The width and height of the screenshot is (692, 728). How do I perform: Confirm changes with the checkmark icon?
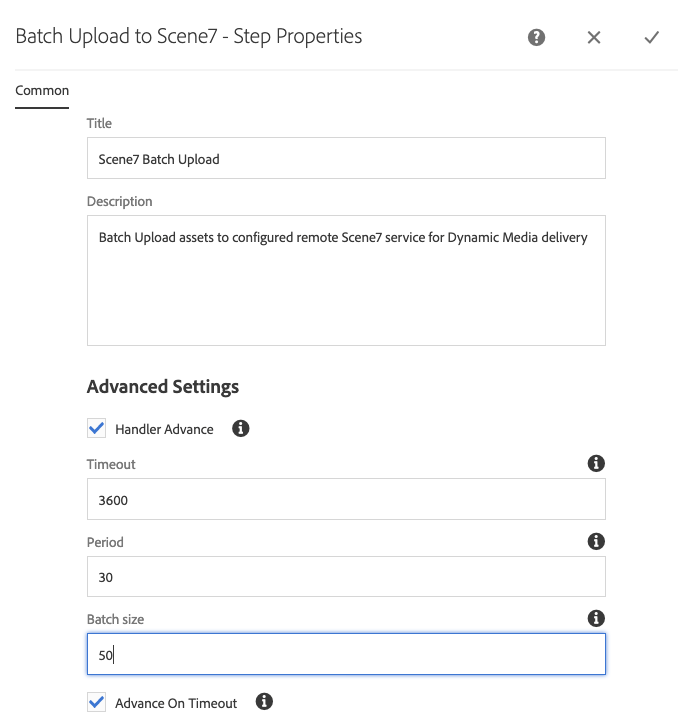click(x=652, y=38)
